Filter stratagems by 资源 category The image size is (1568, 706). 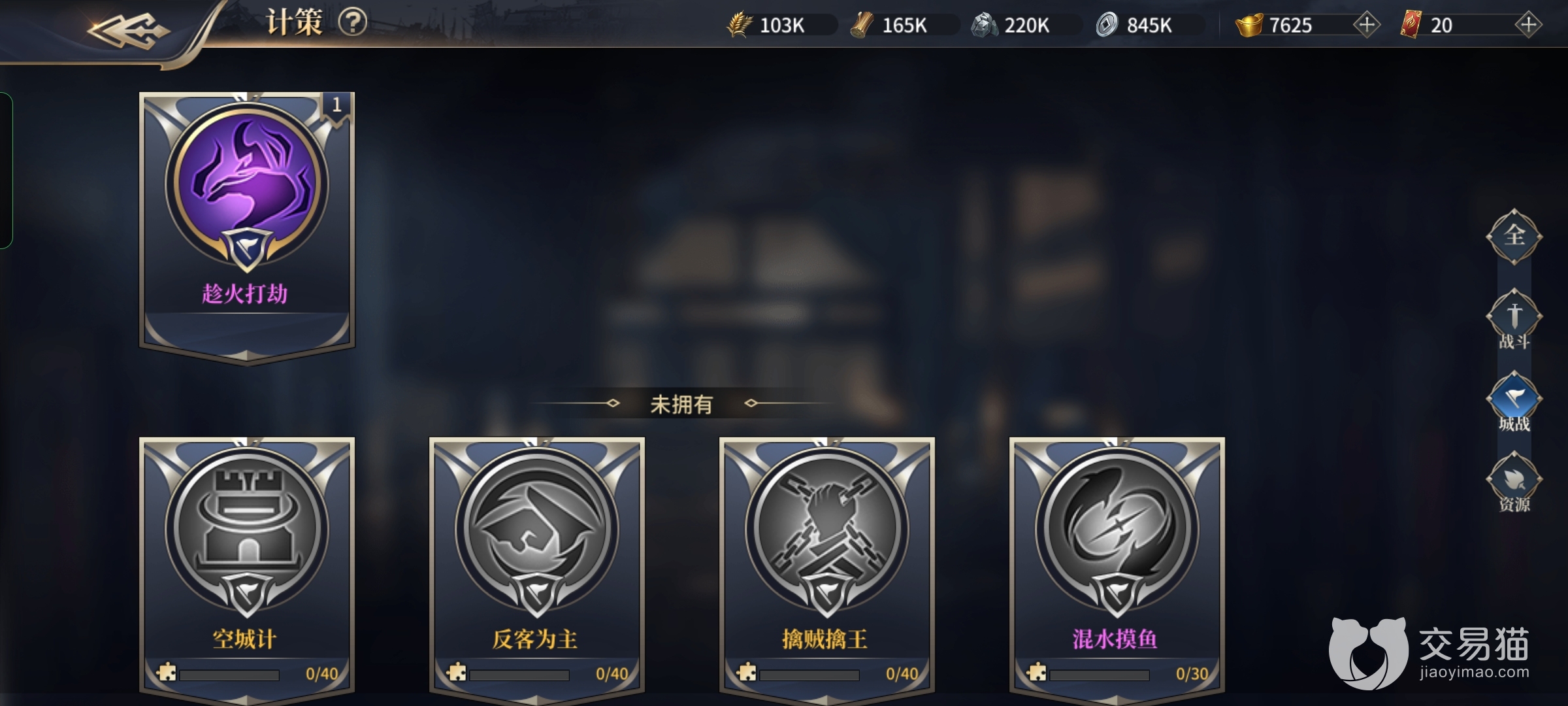(1514, 482)
